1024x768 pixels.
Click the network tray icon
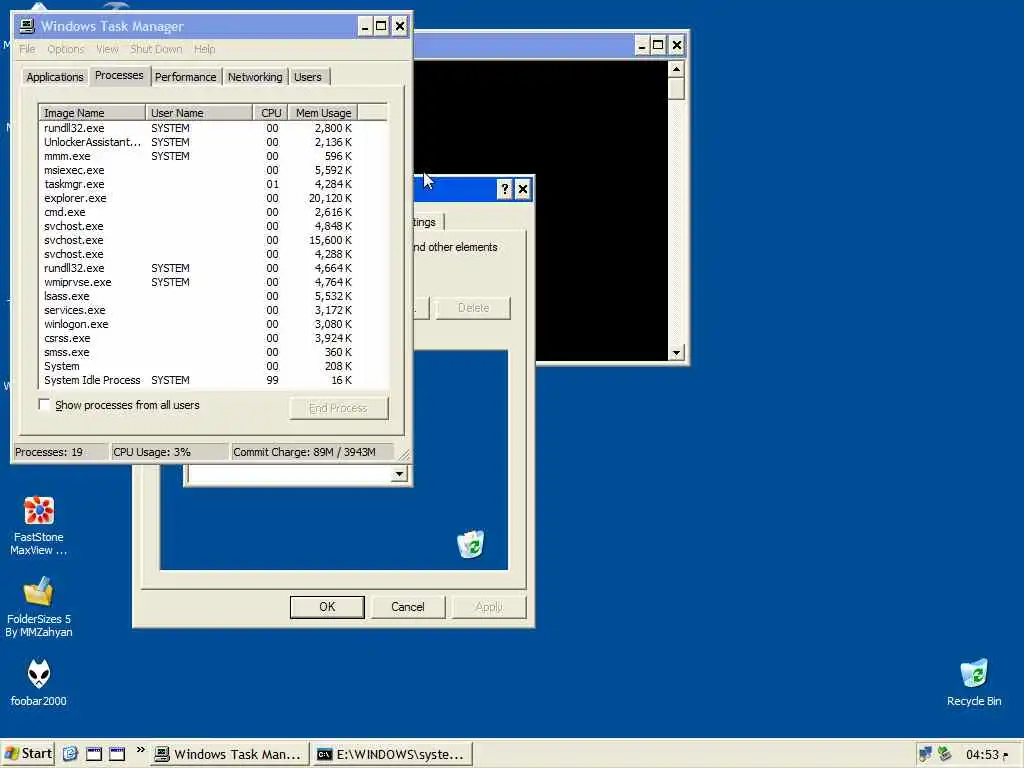[925, 754]
